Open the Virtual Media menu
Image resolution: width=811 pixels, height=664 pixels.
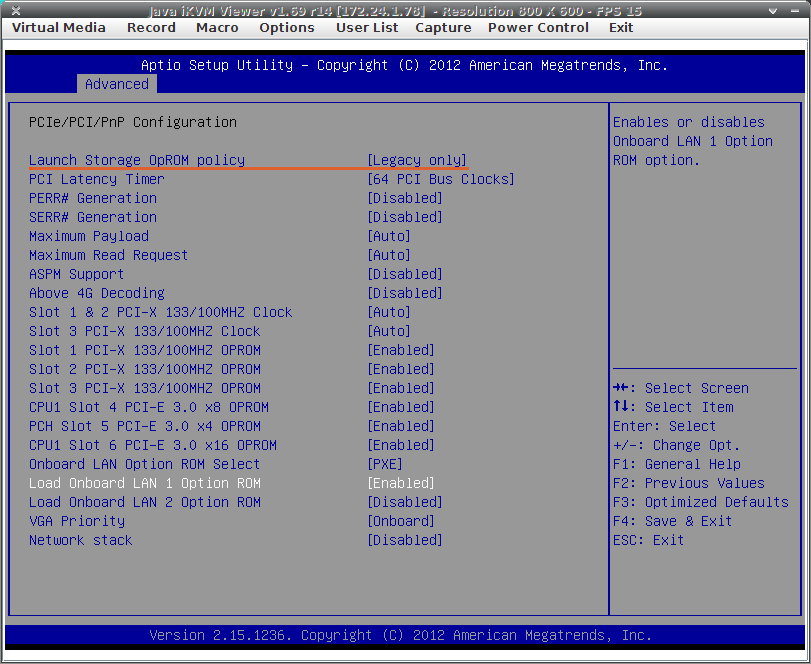click(x=58, y=27)
